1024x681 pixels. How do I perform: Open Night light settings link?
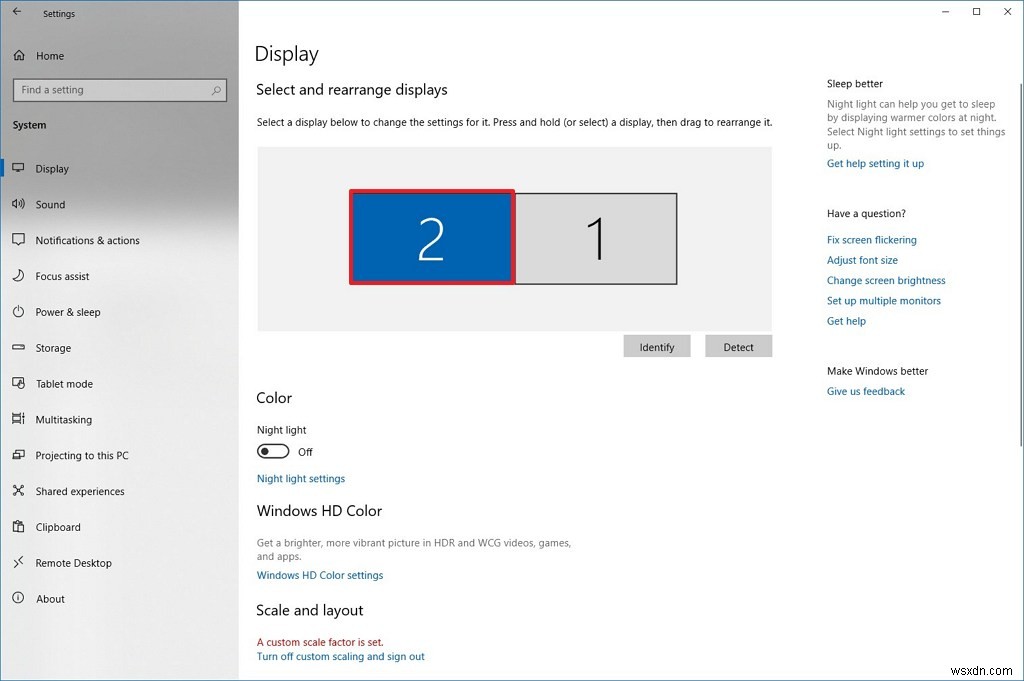(x=301, y=479)
